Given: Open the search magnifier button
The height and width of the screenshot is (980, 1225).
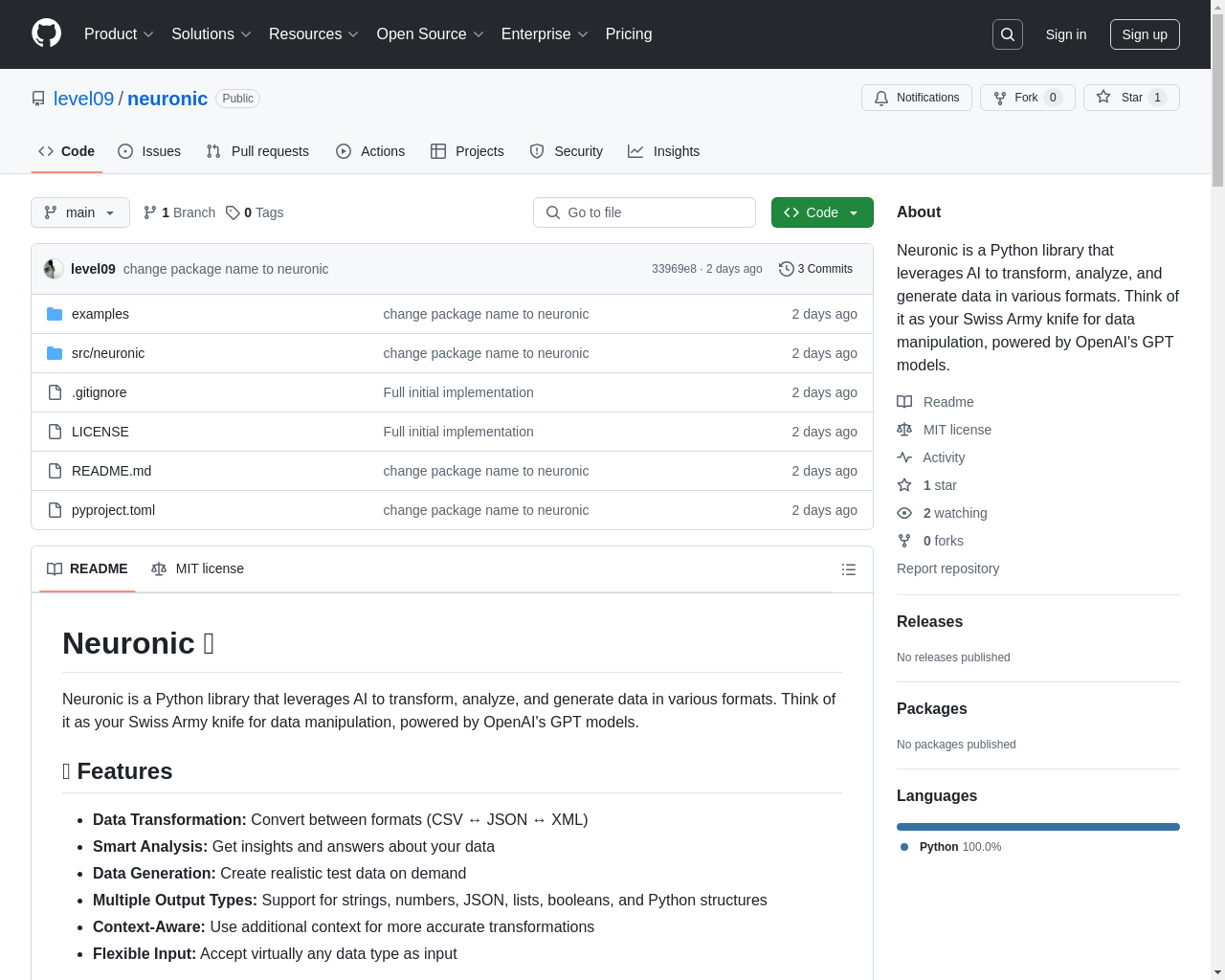Looking at the screenshot, I should pyautogui.click(x=1008, y=34).
